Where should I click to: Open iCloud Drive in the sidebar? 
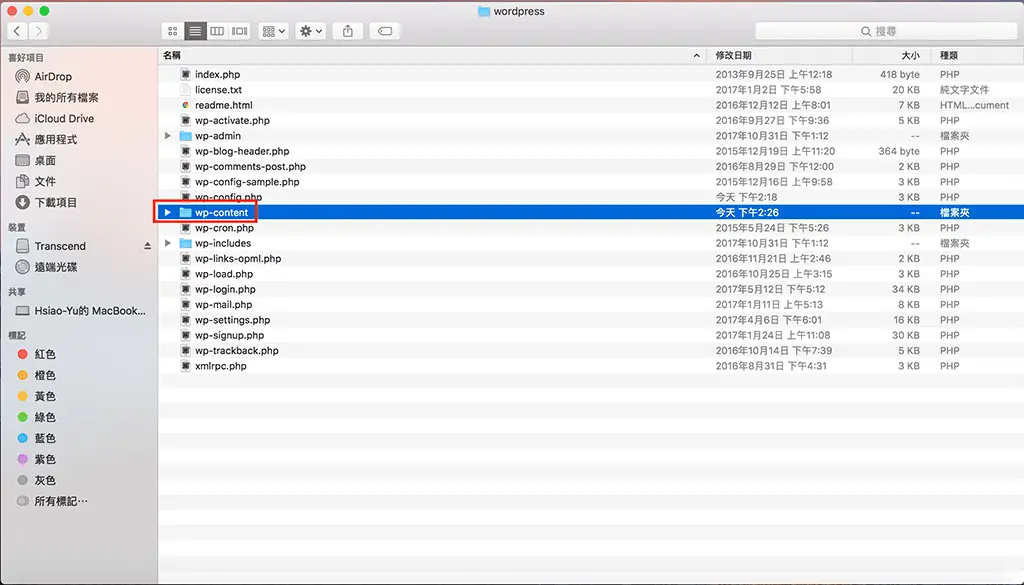tap(55, 118)
